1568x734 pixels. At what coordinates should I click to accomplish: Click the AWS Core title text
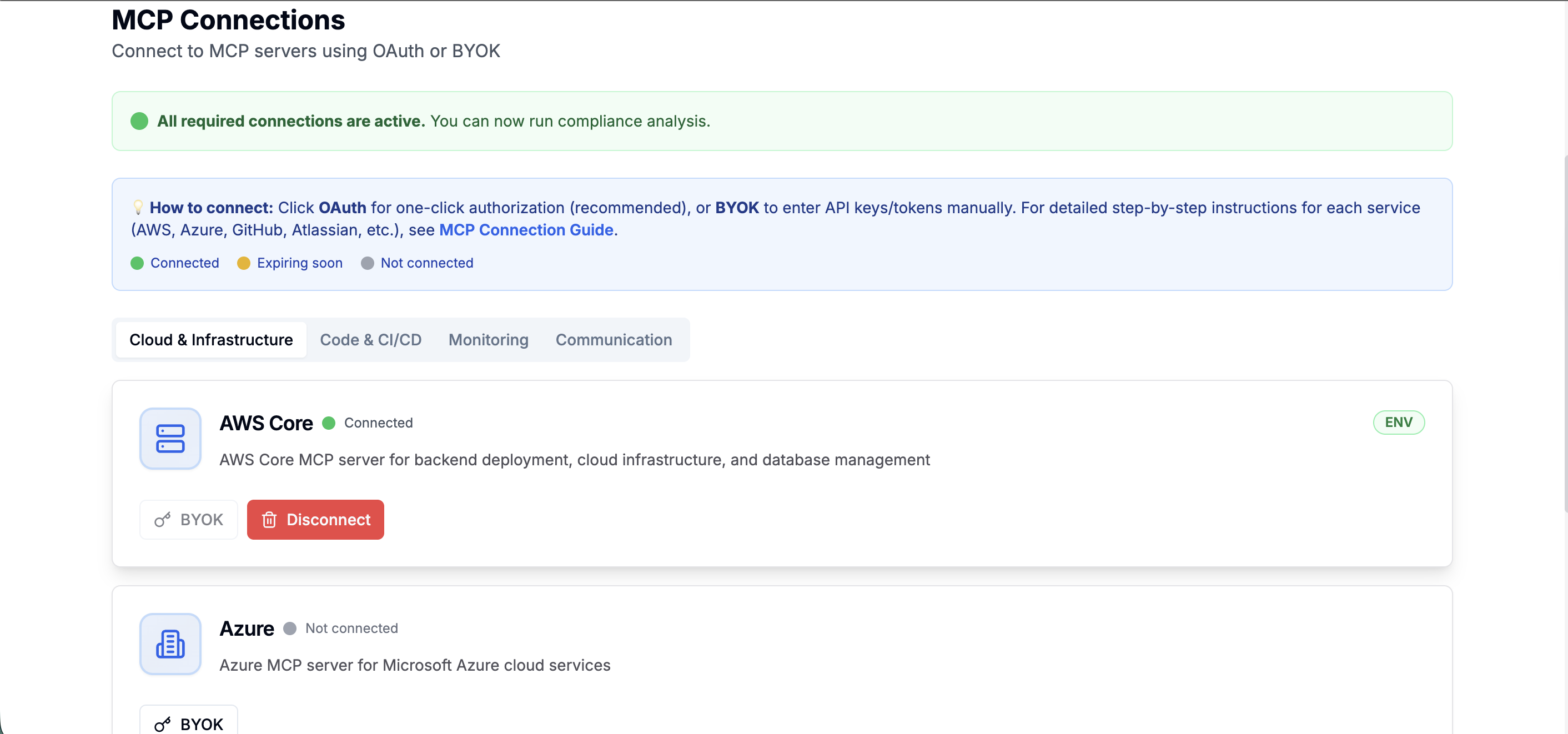[266, 423]
